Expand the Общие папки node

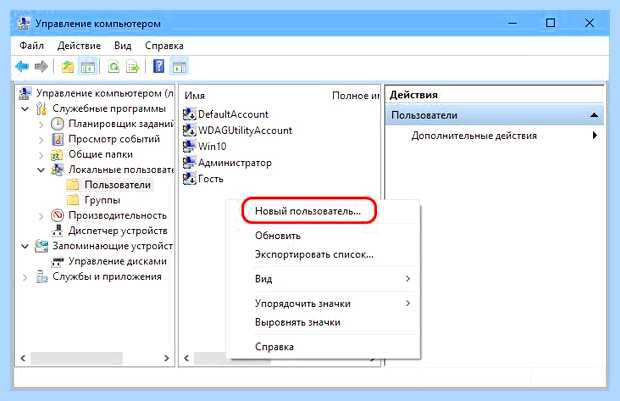click(41, 155)
